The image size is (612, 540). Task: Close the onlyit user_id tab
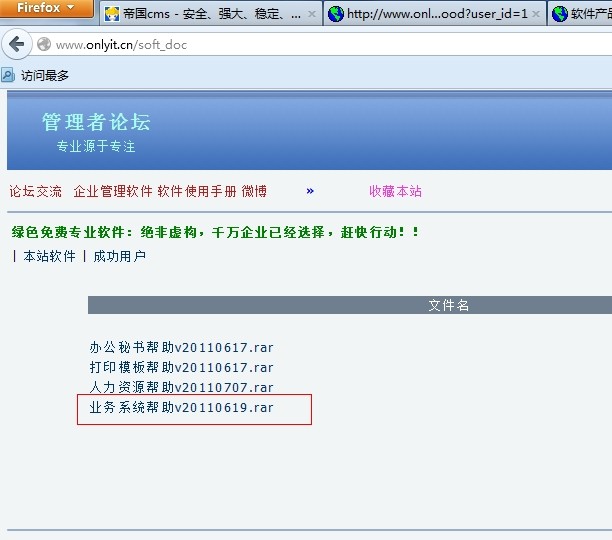coord(537,14)
